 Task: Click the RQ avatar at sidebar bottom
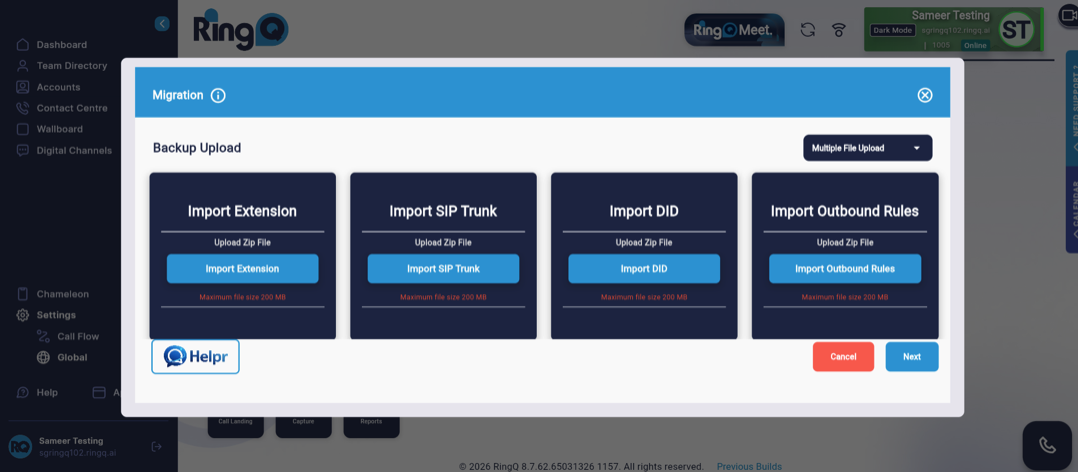click(20, 447)
